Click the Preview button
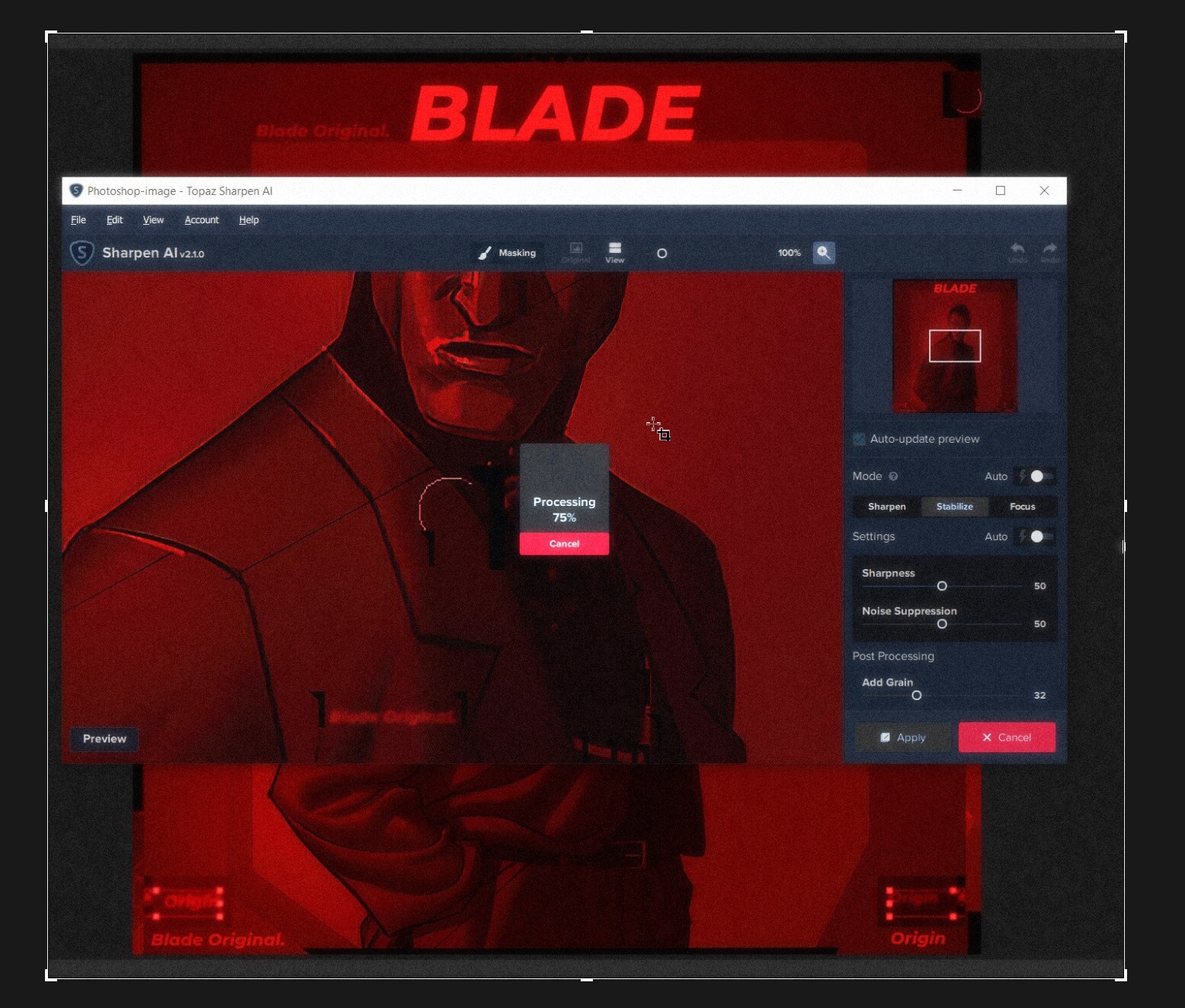The height and width of the screenshot is (1008, 1185). click(x=104, y=739)
